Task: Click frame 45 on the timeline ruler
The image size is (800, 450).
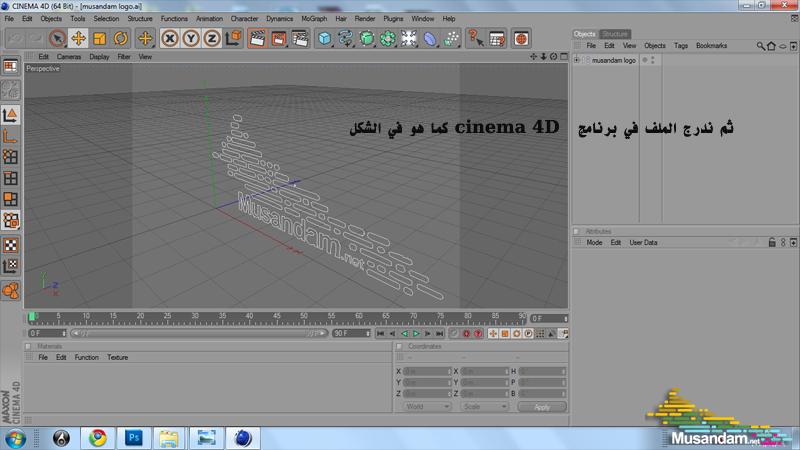Action: [x=277, y=317]
